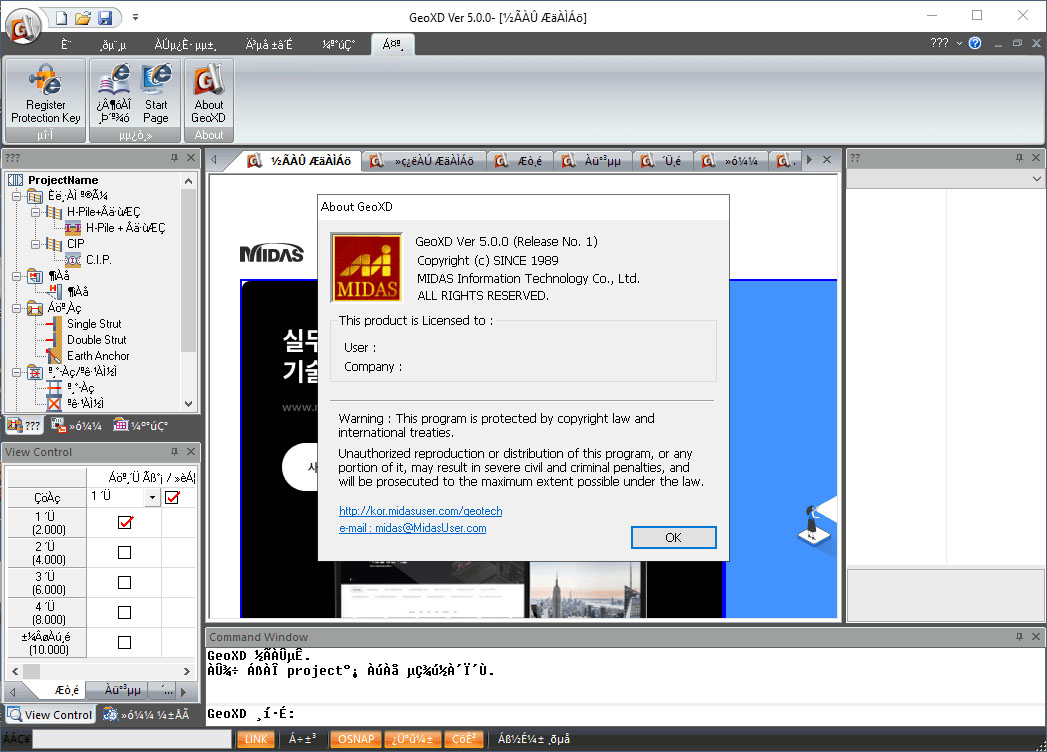1047x752 pixels.
Task: Open the kor.midasuser.com/geotech link
Action: point(420,511)
